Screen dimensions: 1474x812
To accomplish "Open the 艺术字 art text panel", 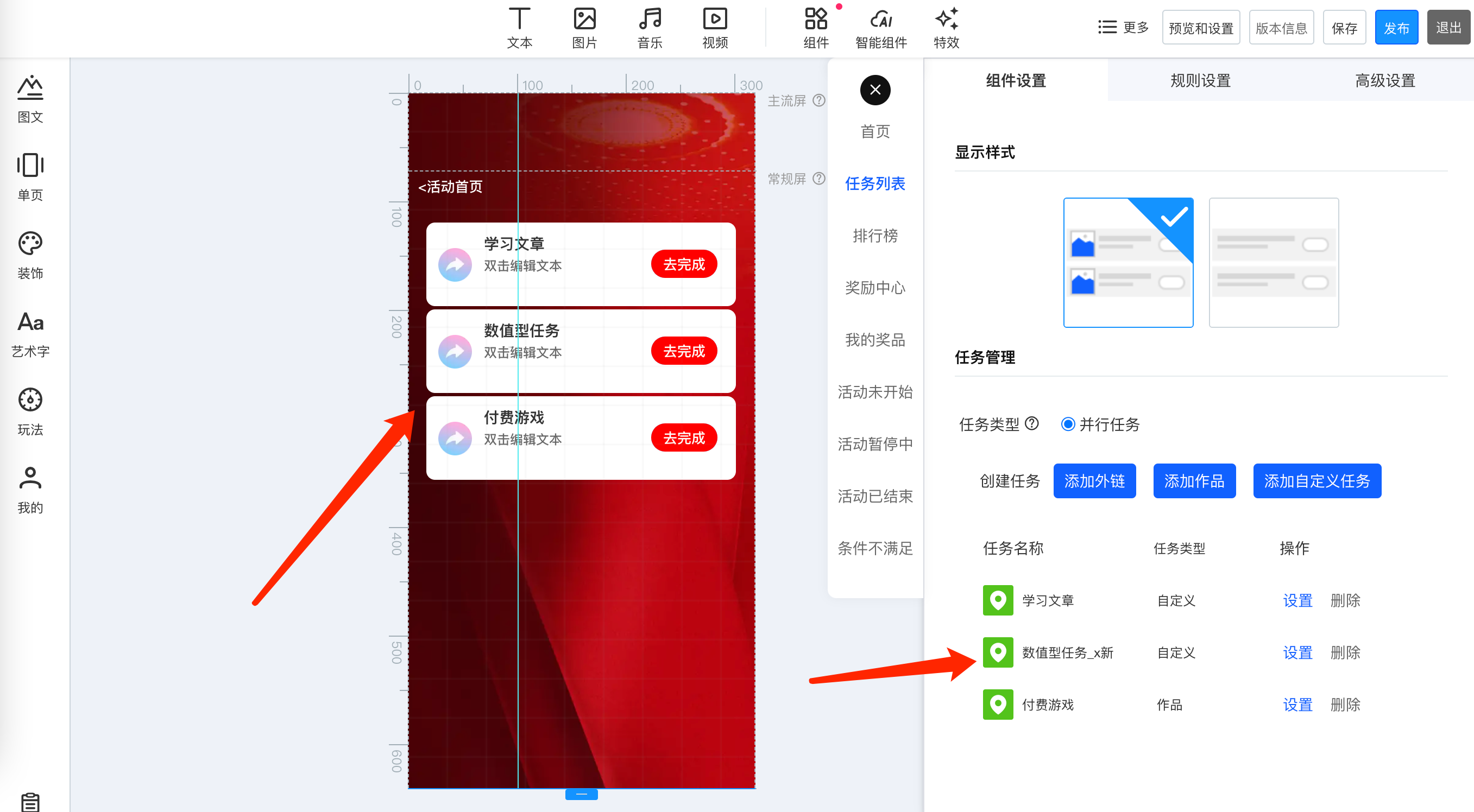I will point(30,334).
